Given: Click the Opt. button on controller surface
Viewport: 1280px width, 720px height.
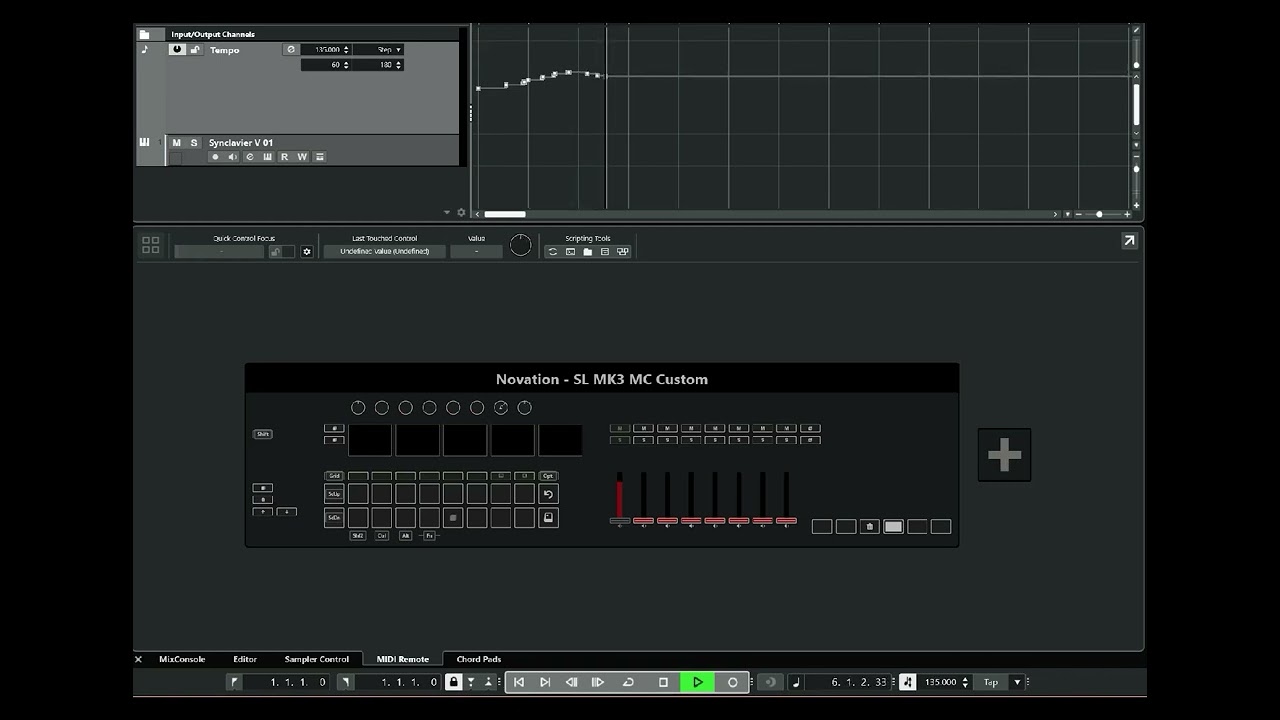Looking at the screenshot, I should [548, 476].
